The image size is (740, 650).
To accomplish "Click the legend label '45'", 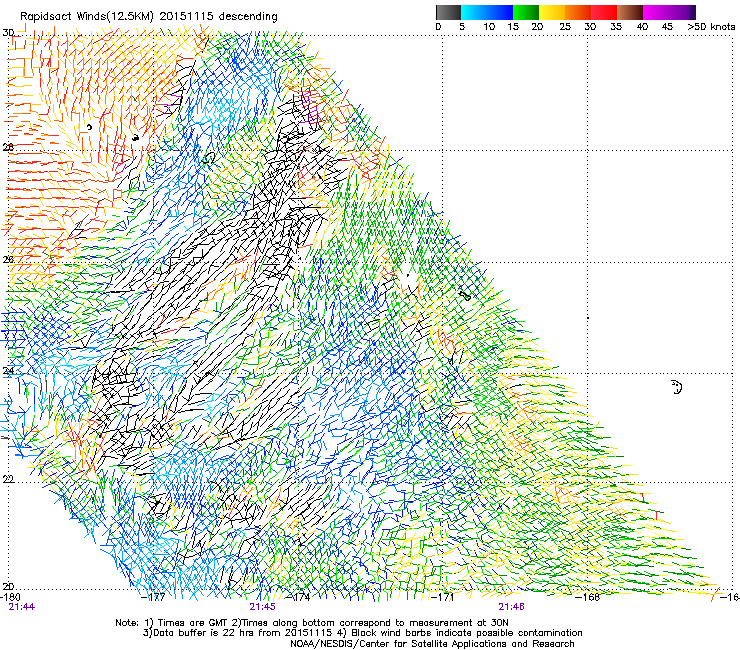I will tap(667, 27).
